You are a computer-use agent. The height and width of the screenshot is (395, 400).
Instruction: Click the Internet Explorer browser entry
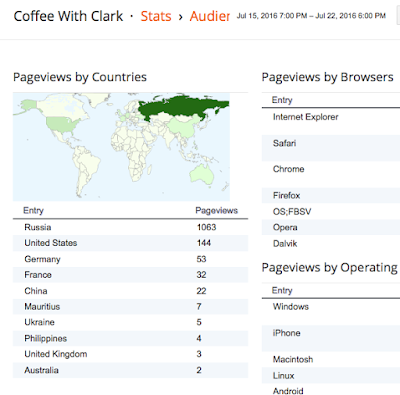tap(306, 117)
